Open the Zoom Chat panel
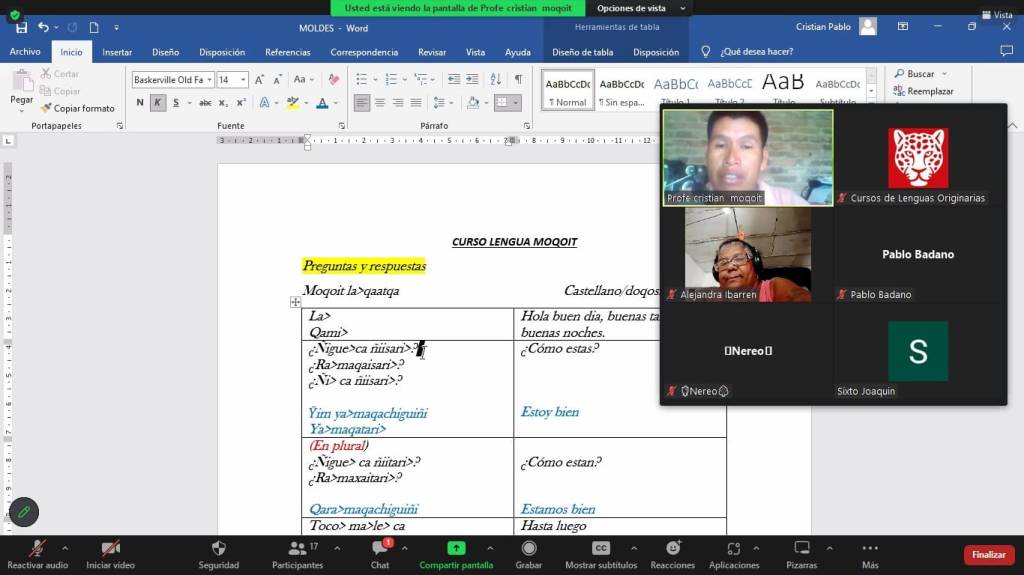The height and width of the screenshot is (575, 1024). 380,549
